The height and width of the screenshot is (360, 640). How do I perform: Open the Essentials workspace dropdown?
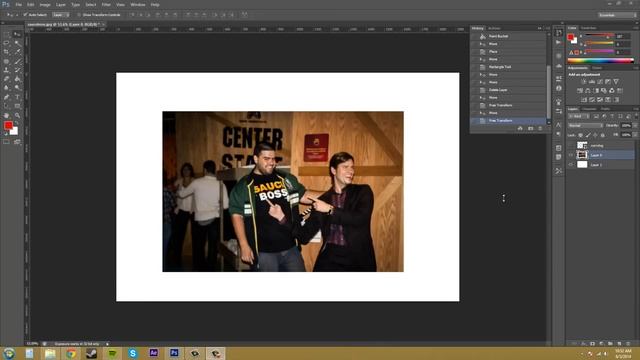[x=617, y=15]
